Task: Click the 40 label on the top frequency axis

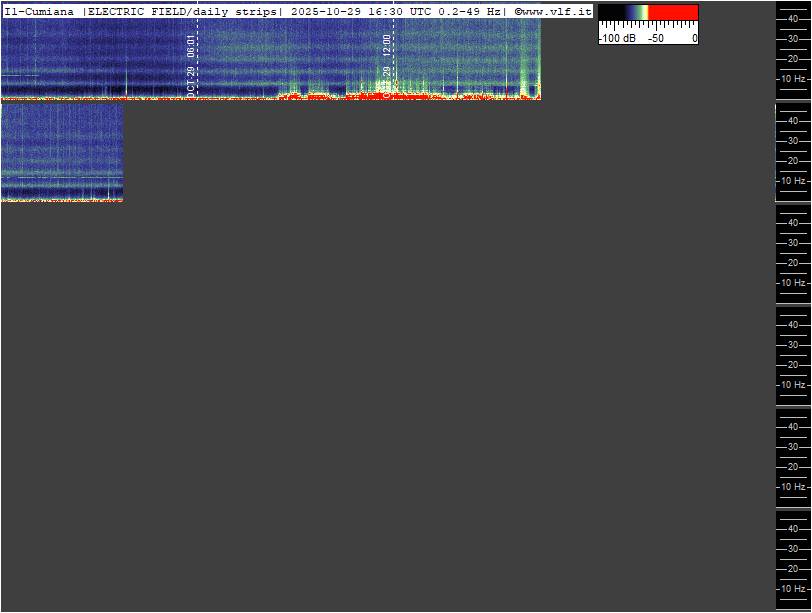Action: tap(793, 18)
